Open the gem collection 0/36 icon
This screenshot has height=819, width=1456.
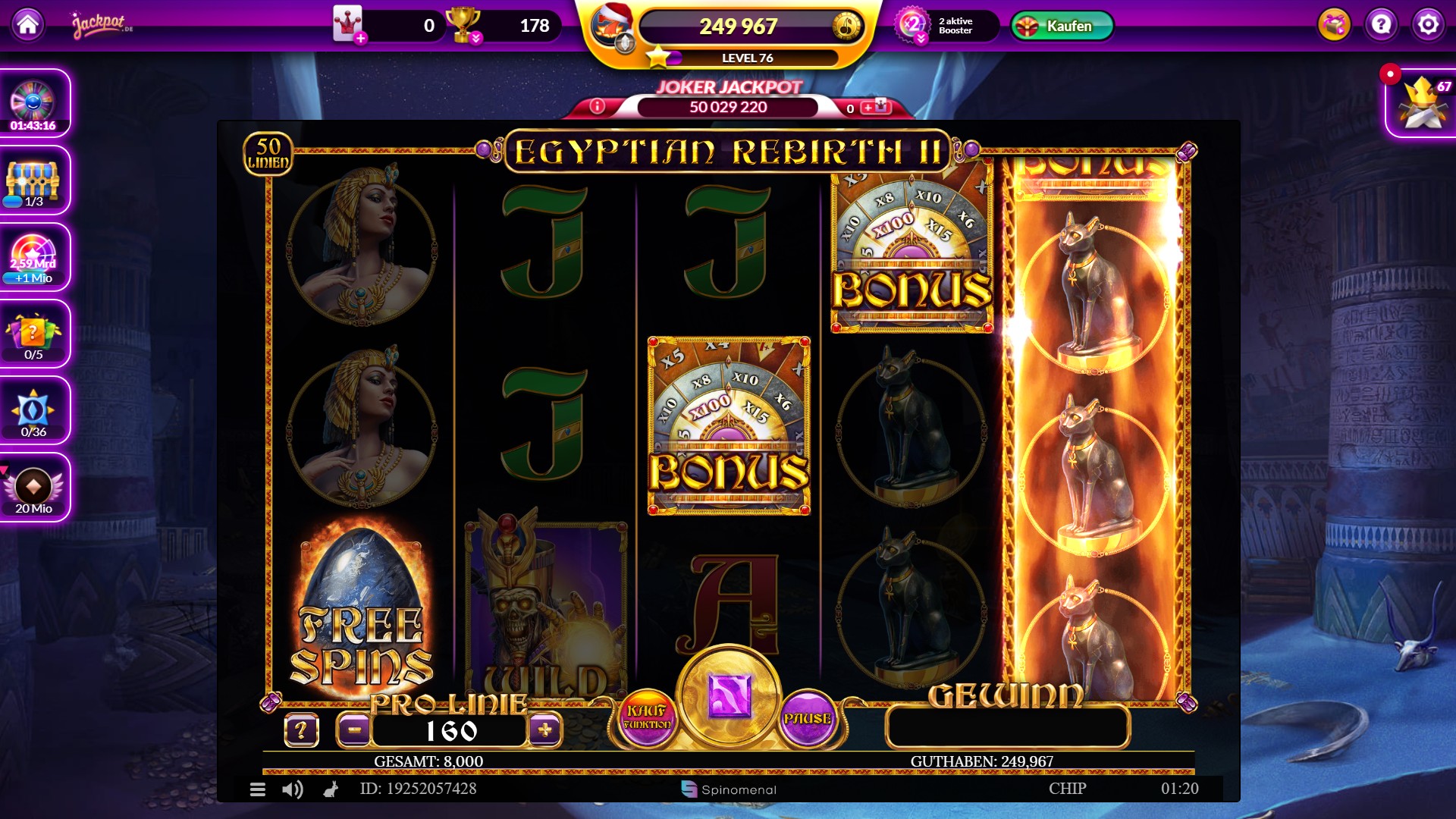click(x=34, y=410)
